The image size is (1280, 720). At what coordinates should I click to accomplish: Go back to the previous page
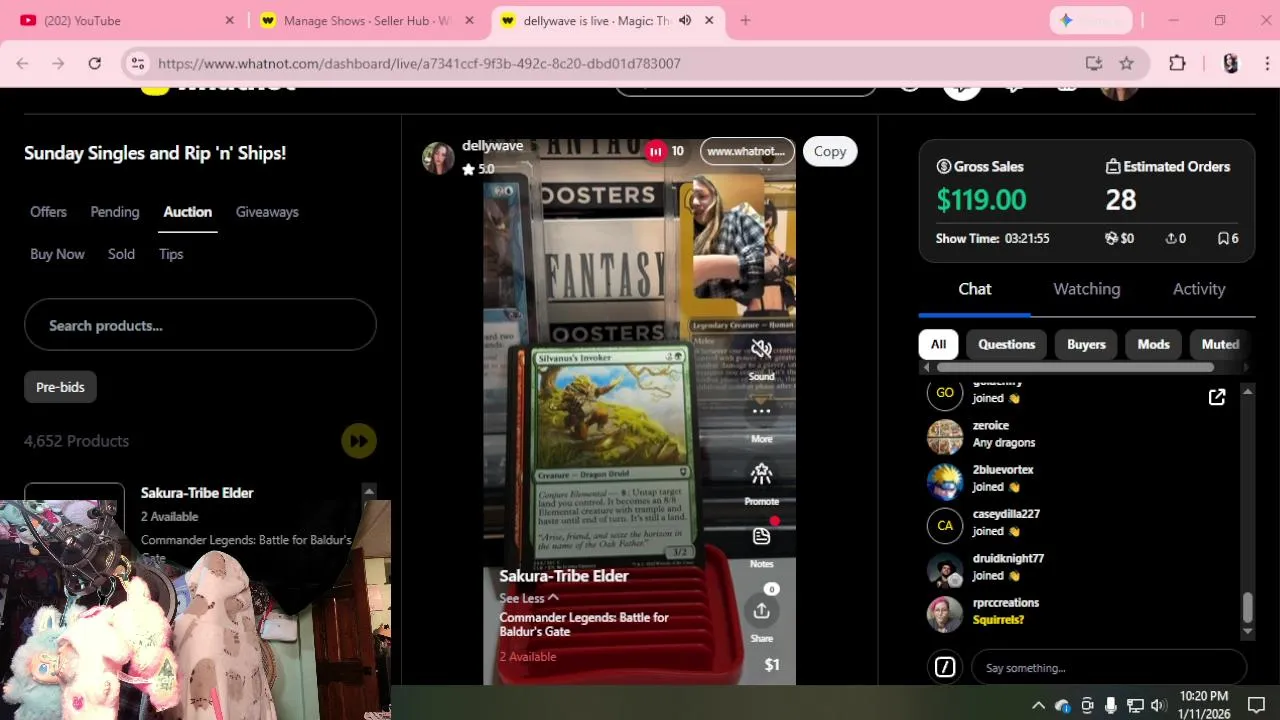click(22, 63)
